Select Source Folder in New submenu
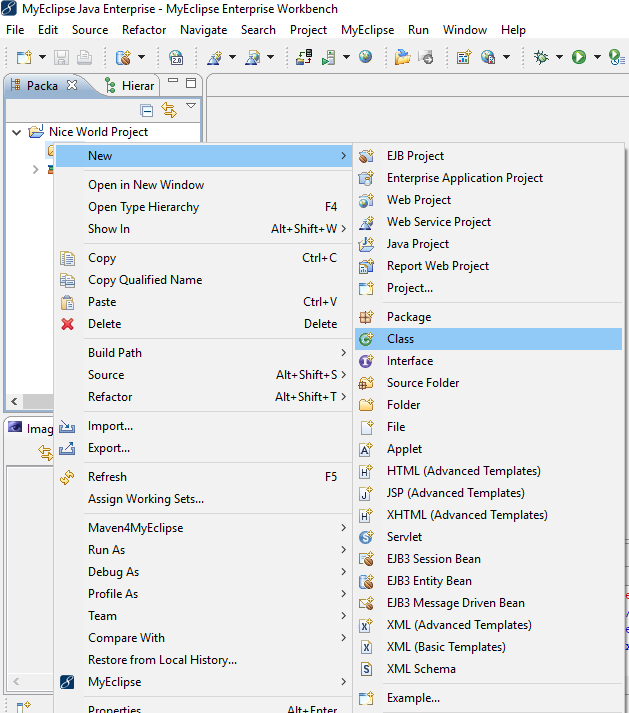The width and height of the screenshot is (629, 713). point(488,383)
